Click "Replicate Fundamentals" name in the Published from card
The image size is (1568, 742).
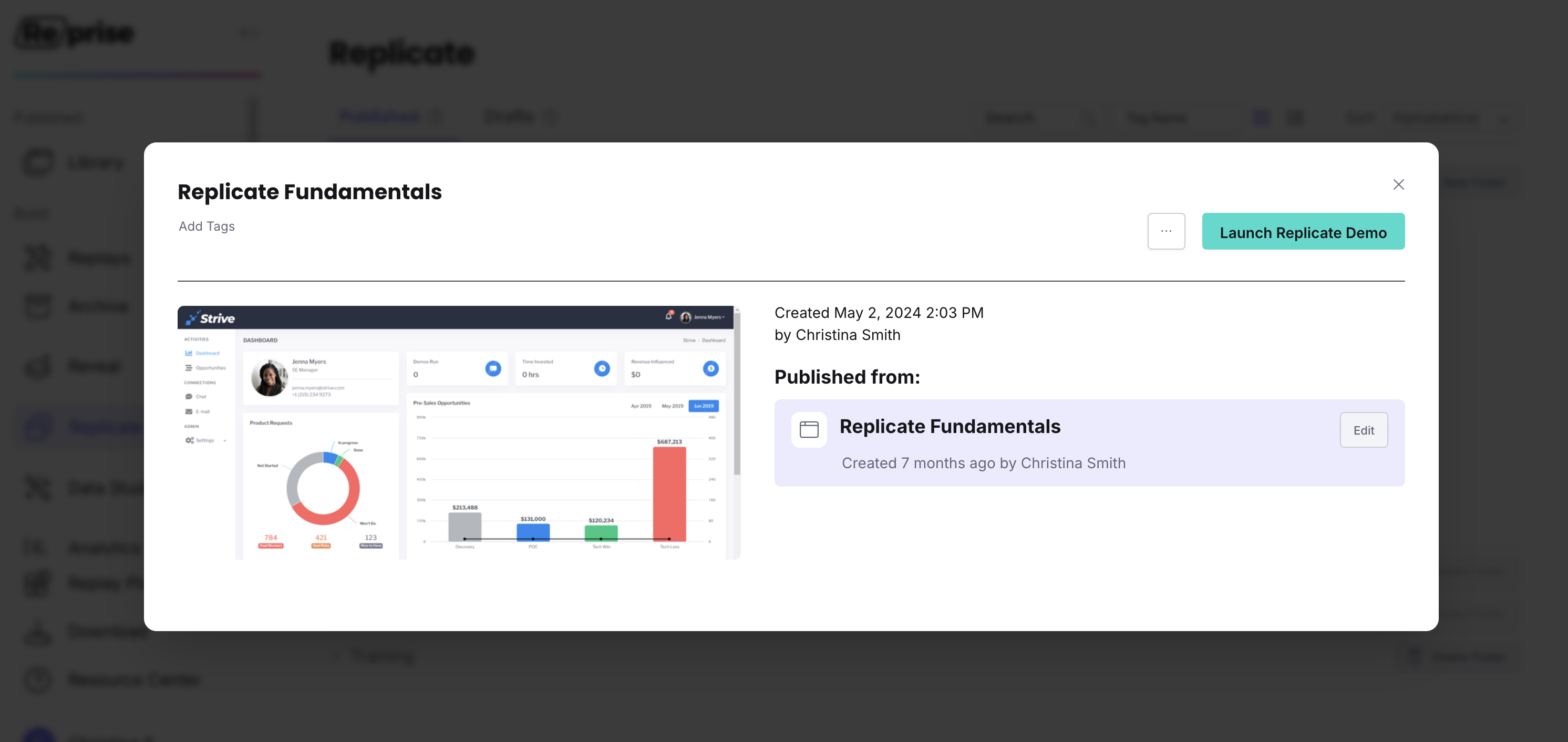tap(950, 426)
